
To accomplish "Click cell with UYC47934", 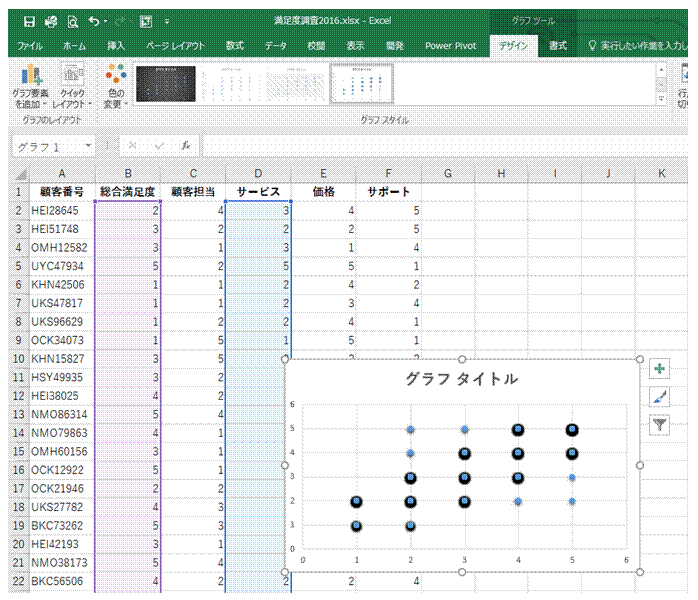I will point(62,266).
